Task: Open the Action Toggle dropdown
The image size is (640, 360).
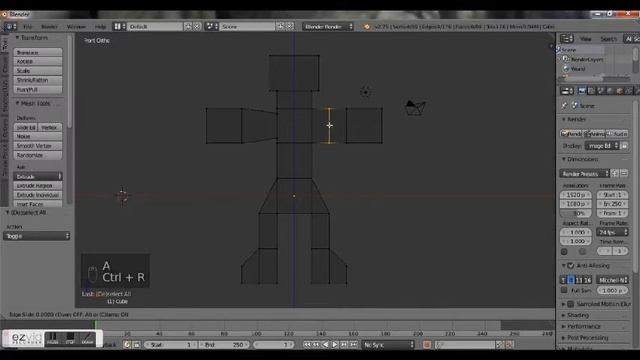Action: coord(36,236)
